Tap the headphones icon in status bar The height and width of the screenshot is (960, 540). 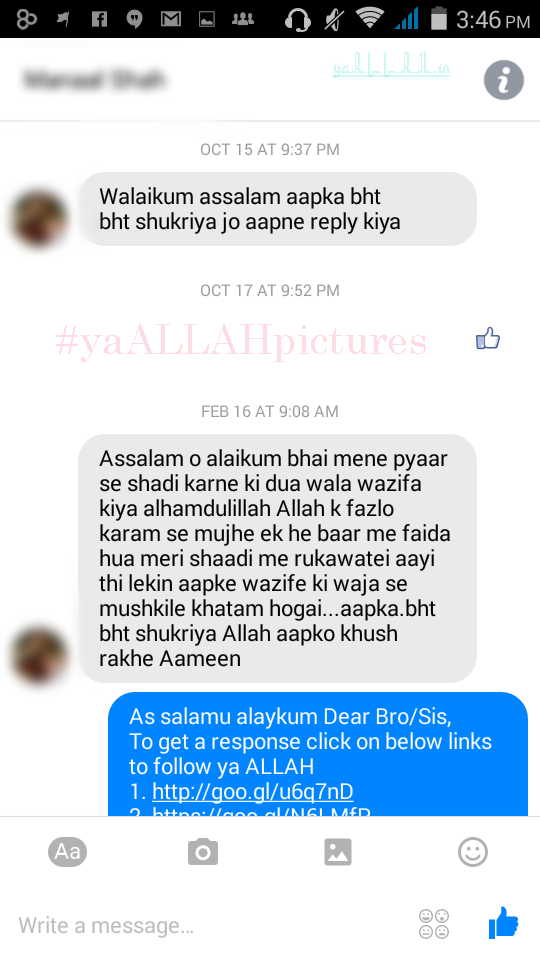pos(298,20)
